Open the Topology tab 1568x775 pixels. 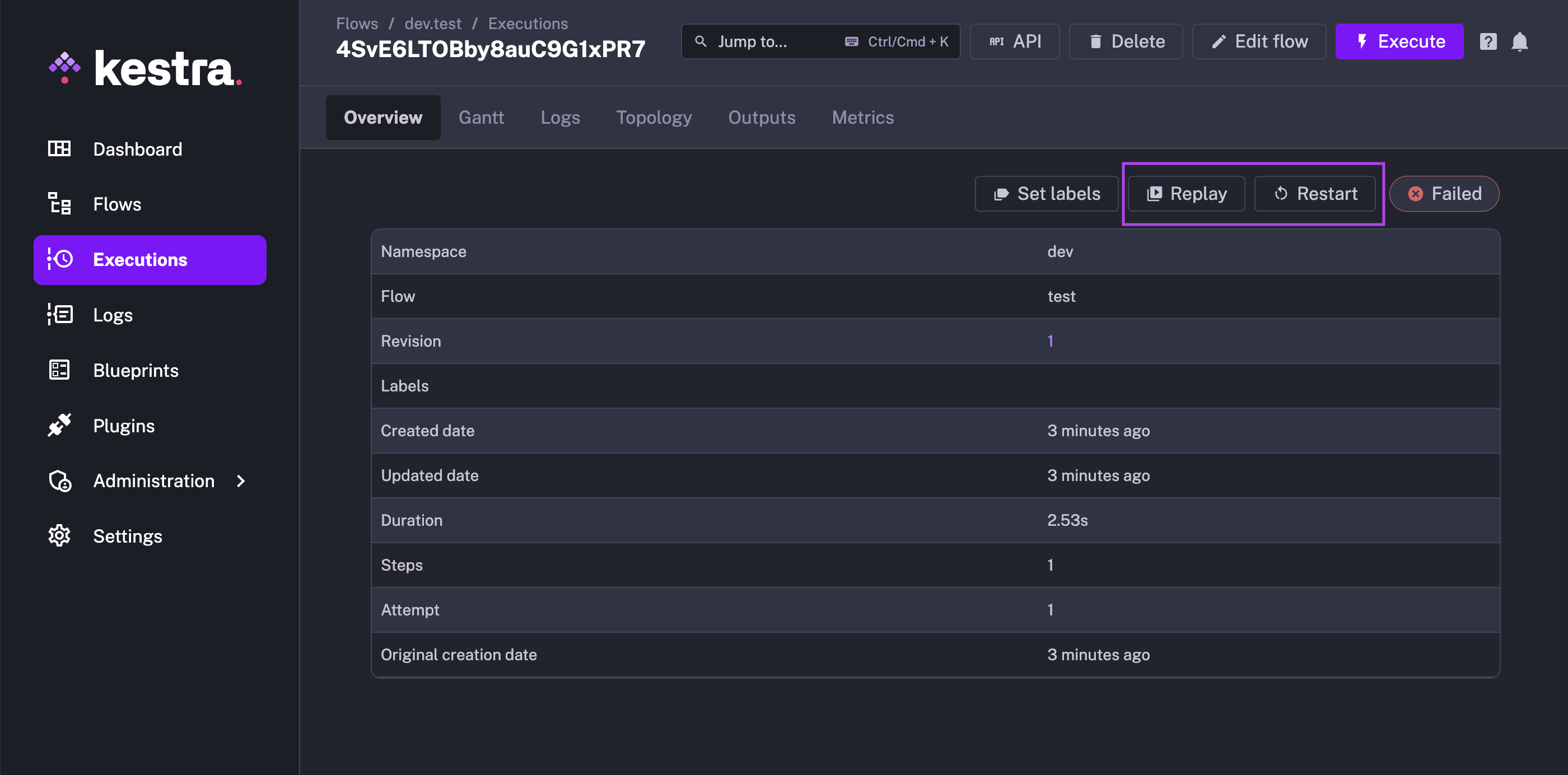click(654, 118)
